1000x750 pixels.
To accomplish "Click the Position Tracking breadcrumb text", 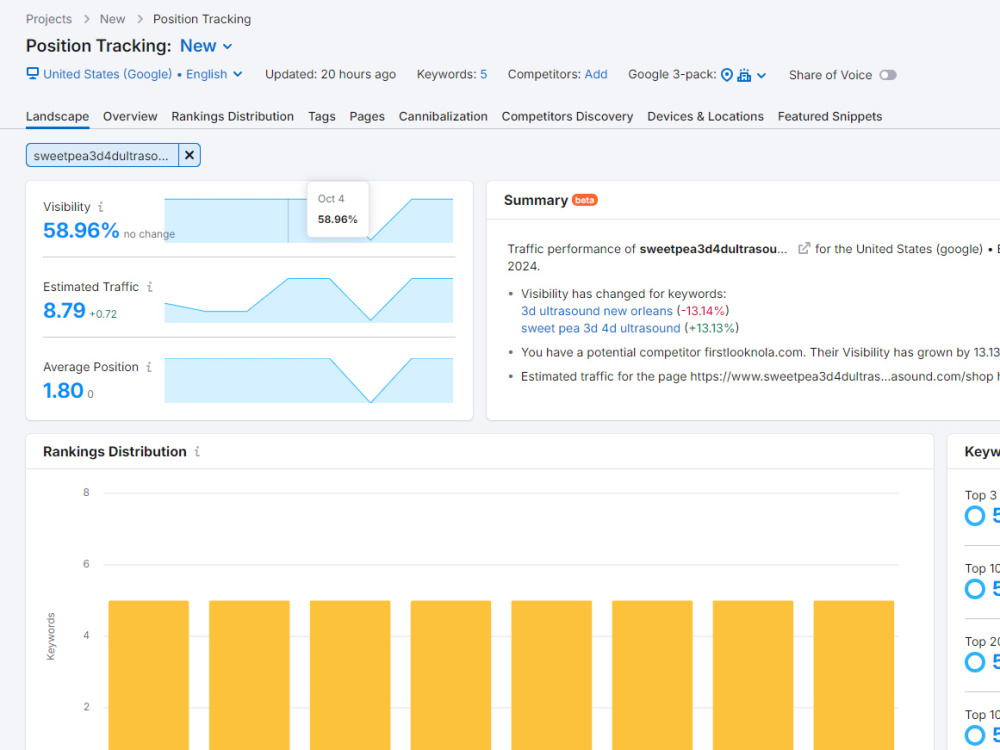I will pos(202,19).
